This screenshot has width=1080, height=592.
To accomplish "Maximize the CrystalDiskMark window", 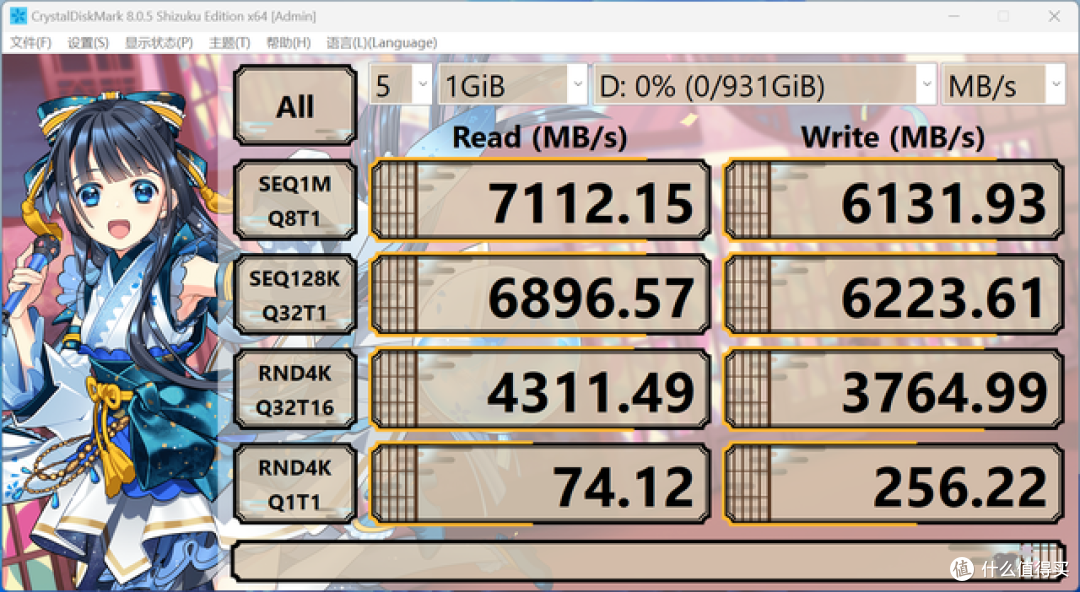I will point(1004,16).
